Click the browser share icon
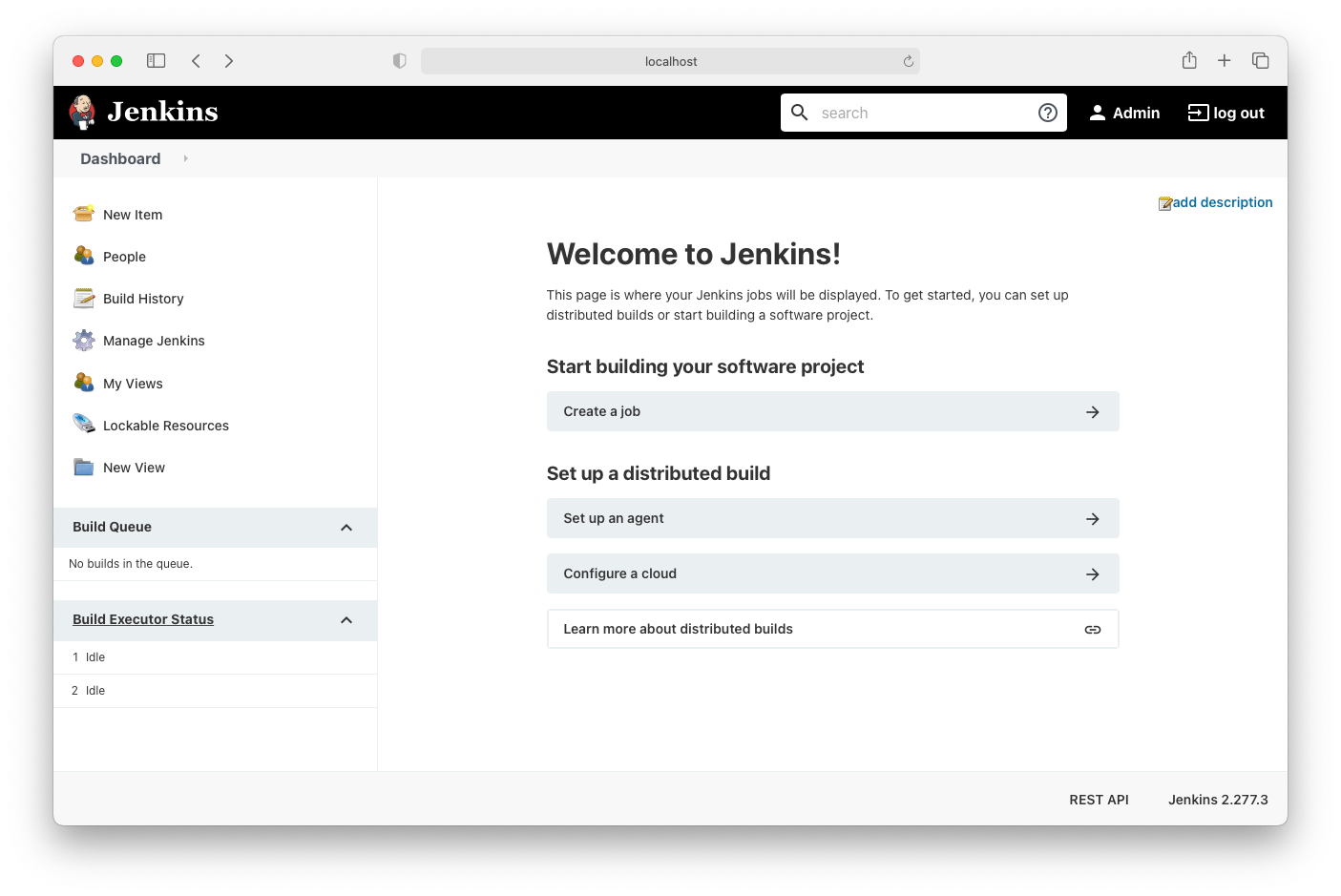The height and width of the screenshot is (896, 1341). [1189, 61]
